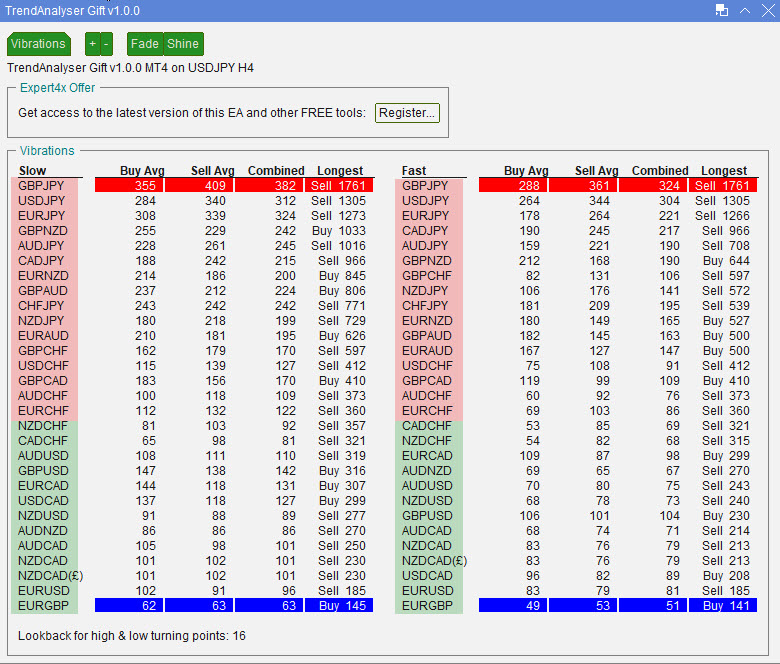780x664 pixels.
Task: Close the TrendAnalyser window
Action: tap(768, 10)
